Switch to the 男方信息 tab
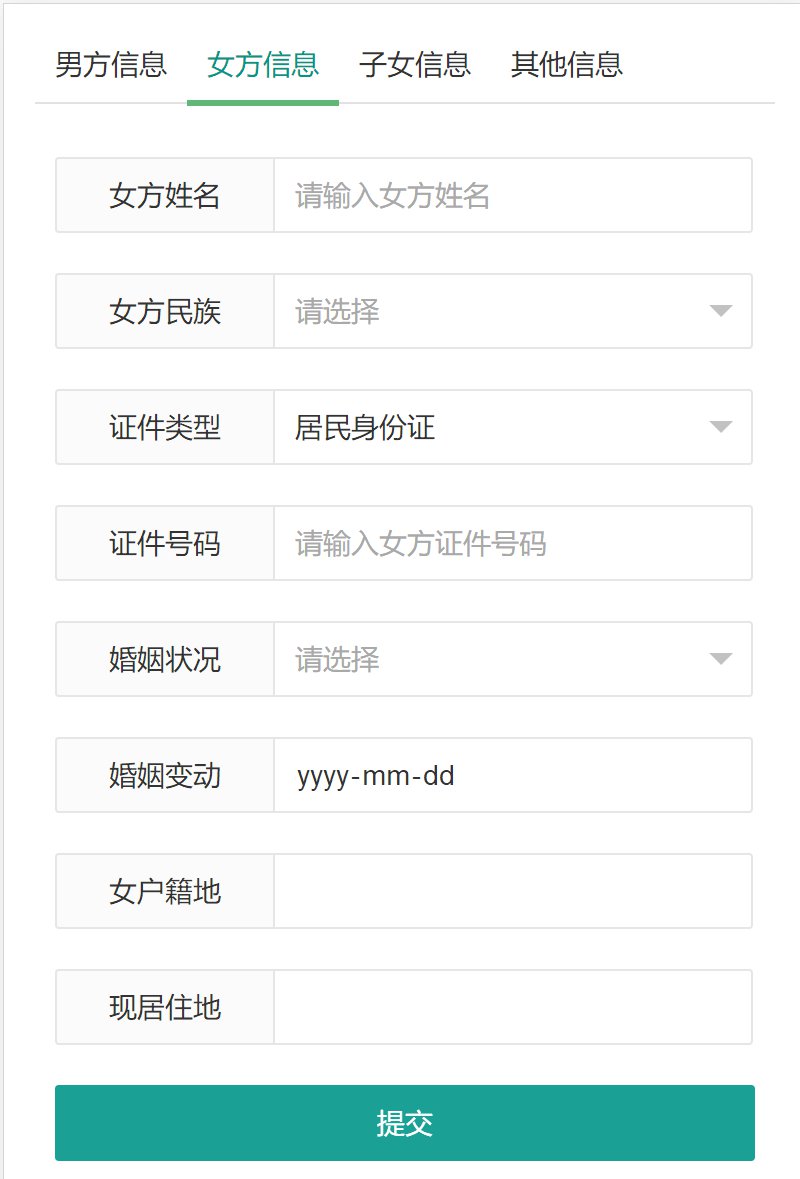800x1179 pixels. tap(110, 65)
